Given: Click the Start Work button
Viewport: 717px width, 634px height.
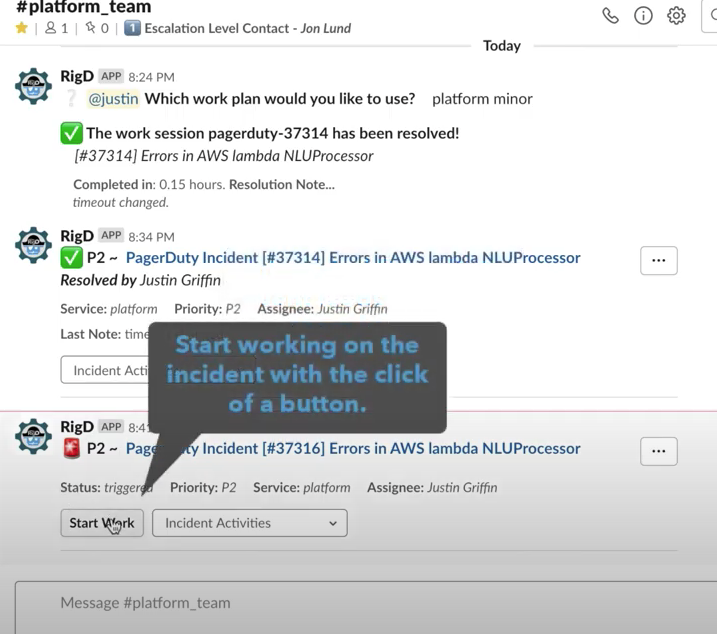Looking at the screenshot, I should (x=102, y=523).
